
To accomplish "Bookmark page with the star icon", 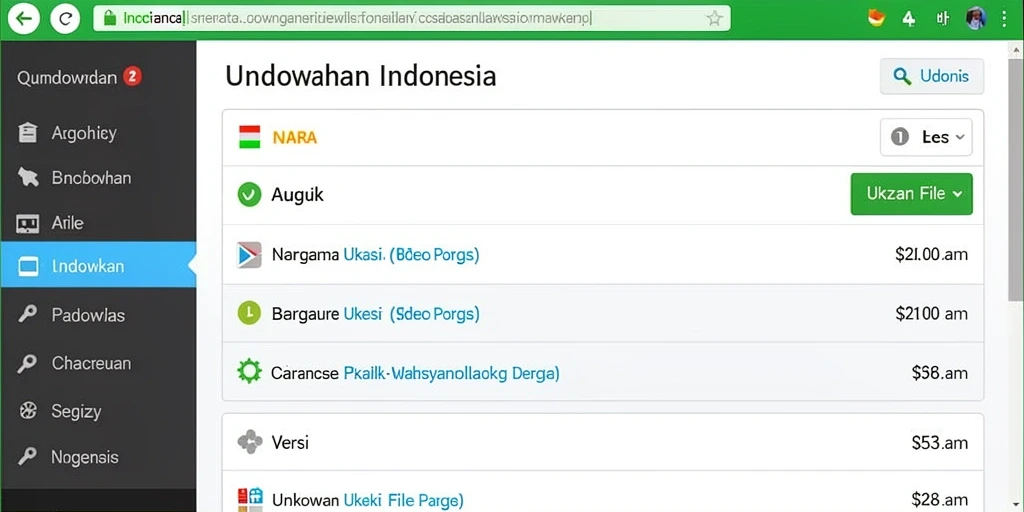I will tap(714, 18).
